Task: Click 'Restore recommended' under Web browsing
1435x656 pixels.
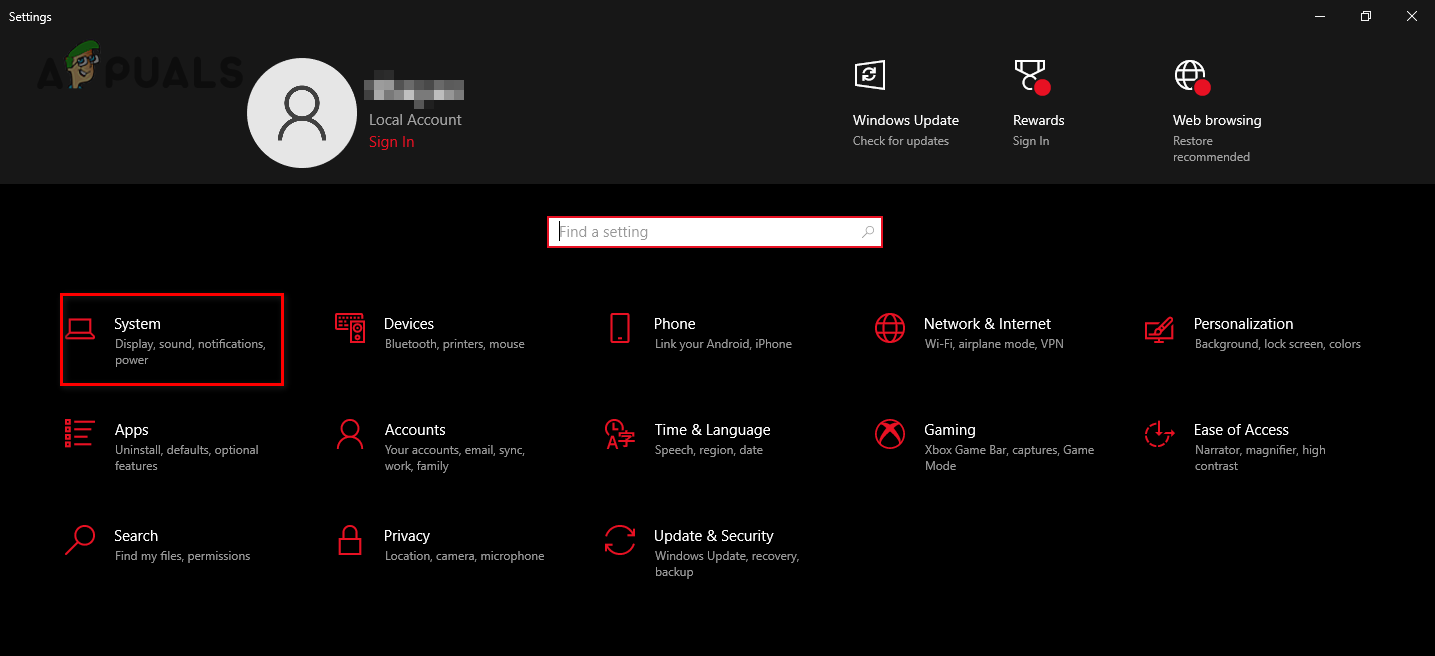Action: click(1211, 149)
